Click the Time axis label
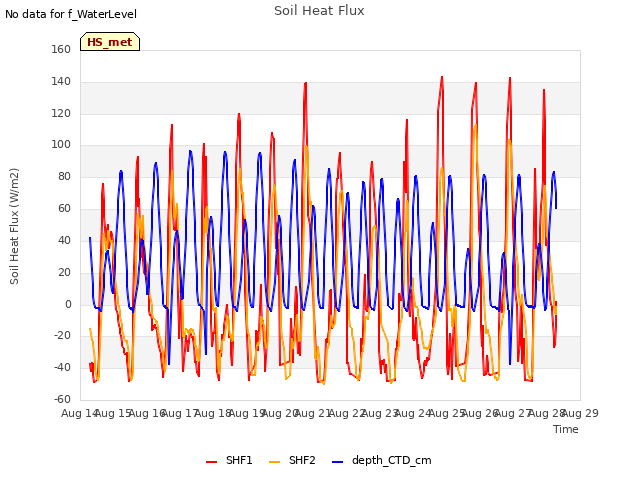640x480 pixels. click(566, 429)
